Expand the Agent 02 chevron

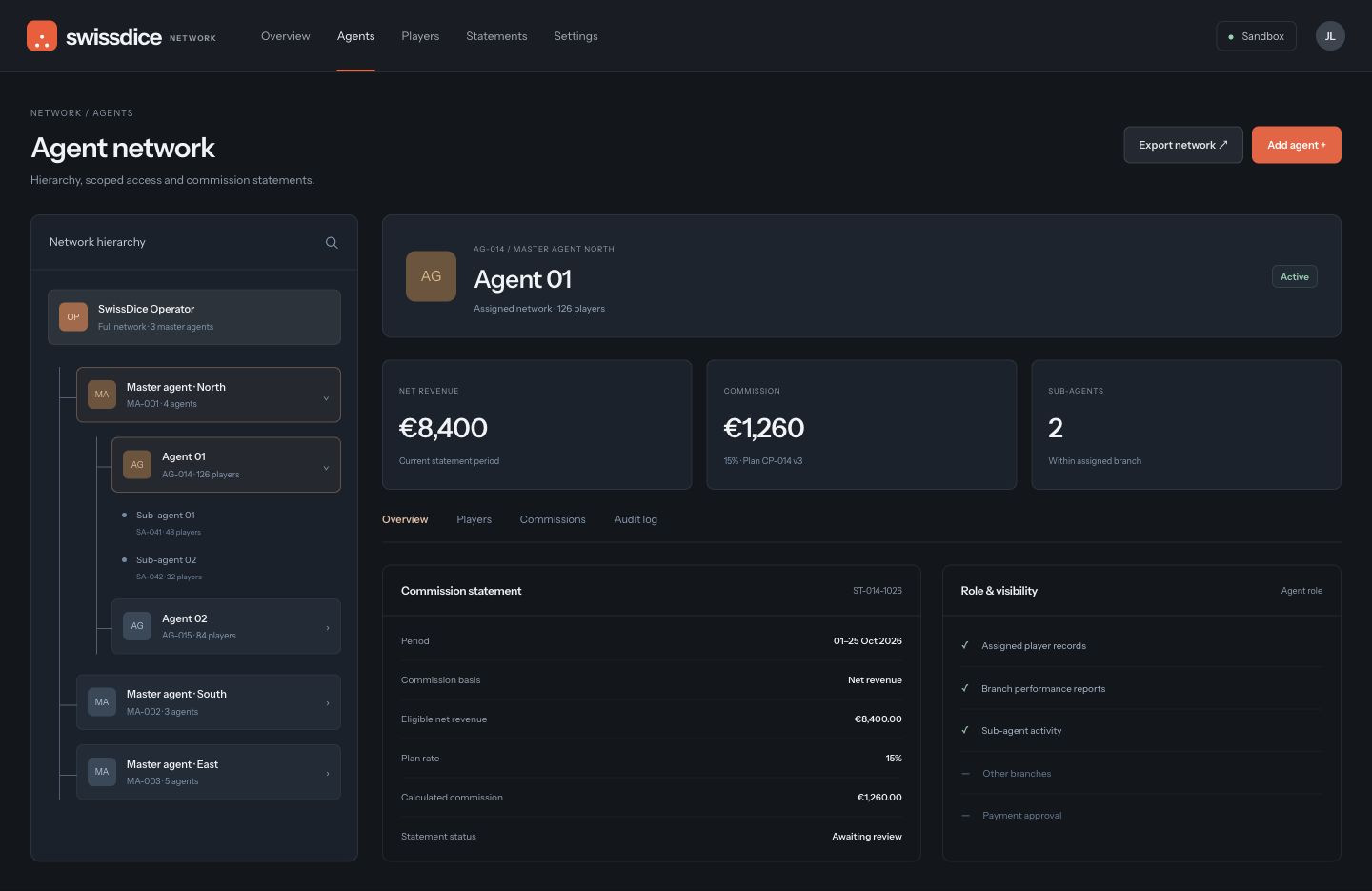point(328,628)
